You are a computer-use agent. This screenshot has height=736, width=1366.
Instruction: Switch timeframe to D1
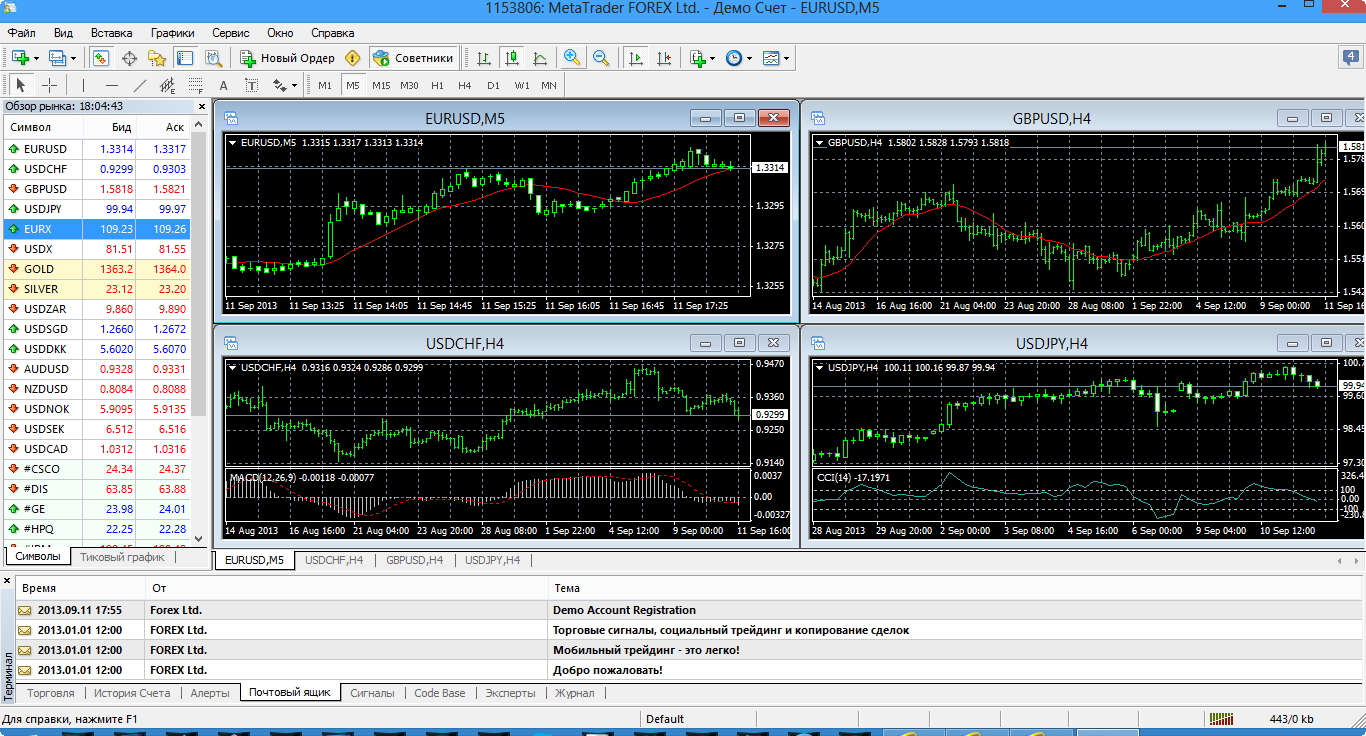pyautogui.click(x=493, y=85)
